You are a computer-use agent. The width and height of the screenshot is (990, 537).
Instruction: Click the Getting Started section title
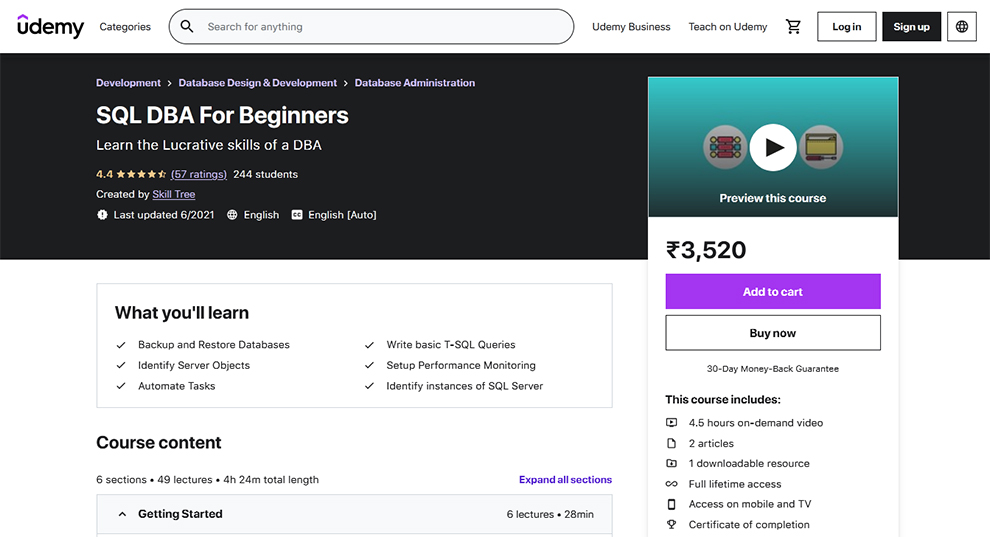coord(180,514)
